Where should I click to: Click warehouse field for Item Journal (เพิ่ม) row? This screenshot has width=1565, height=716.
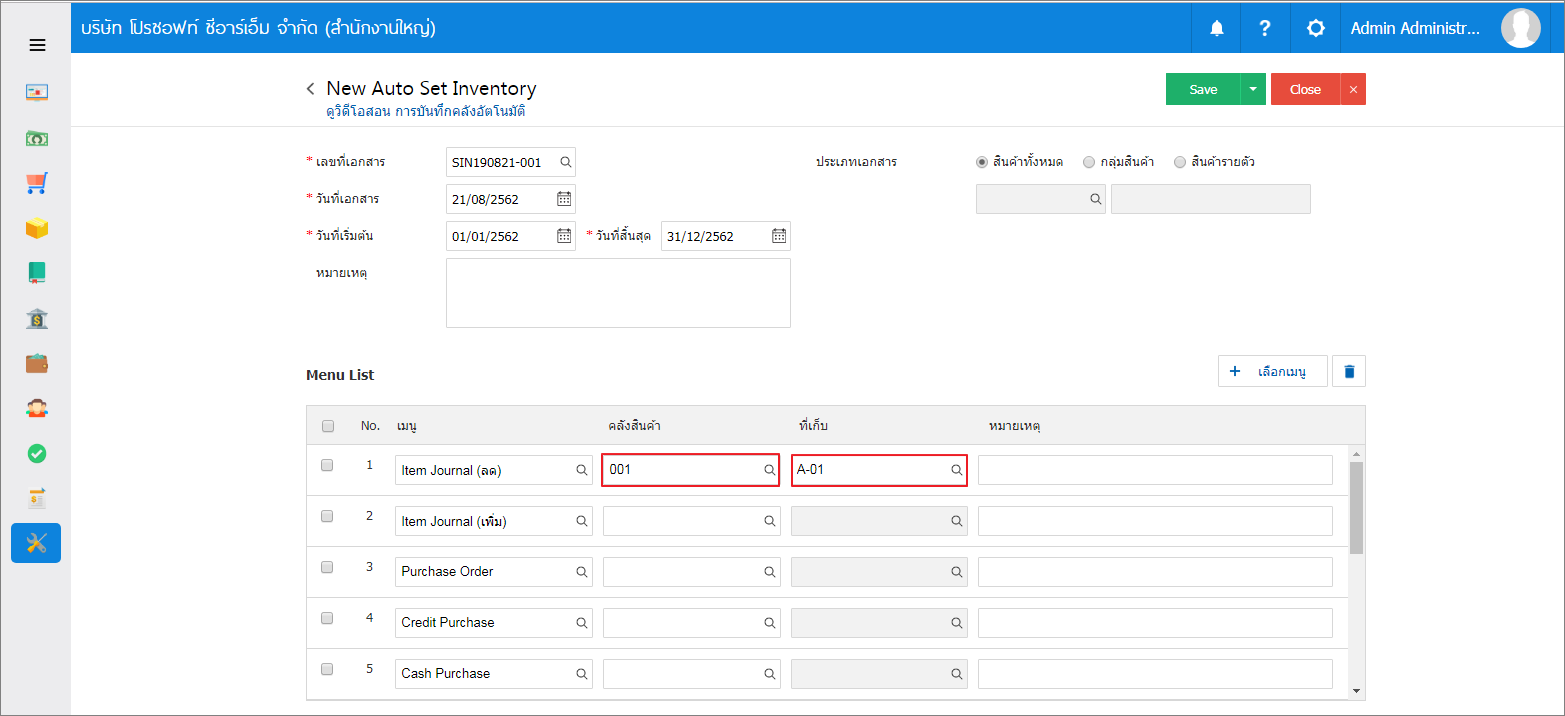click(x=691, y=521)
